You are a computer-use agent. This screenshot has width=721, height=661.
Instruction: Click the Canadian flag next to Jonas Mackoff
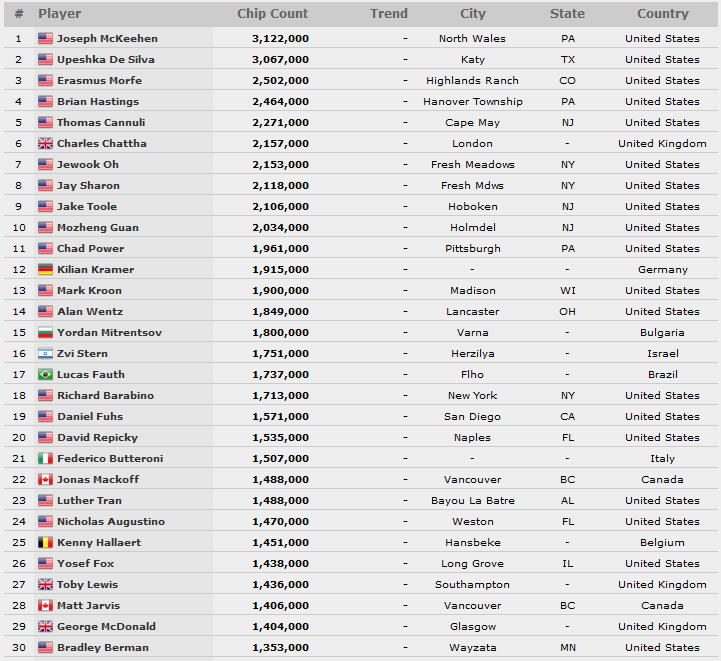click(x=45, y=480)
